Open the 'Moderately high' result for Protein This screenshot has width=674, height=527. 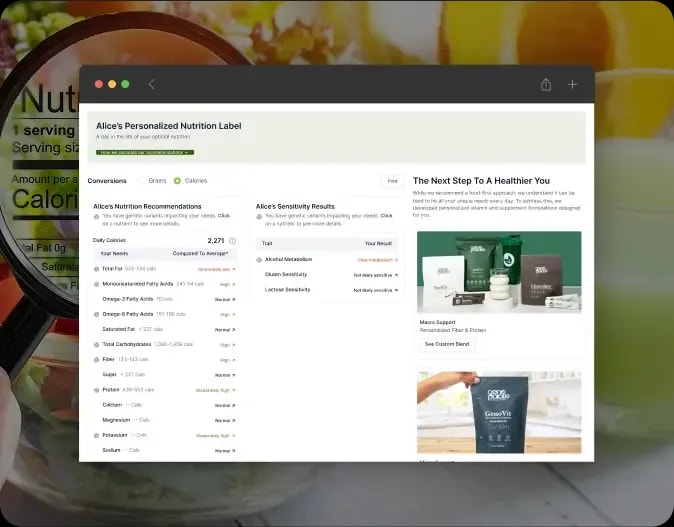click(x=215, y=390)
